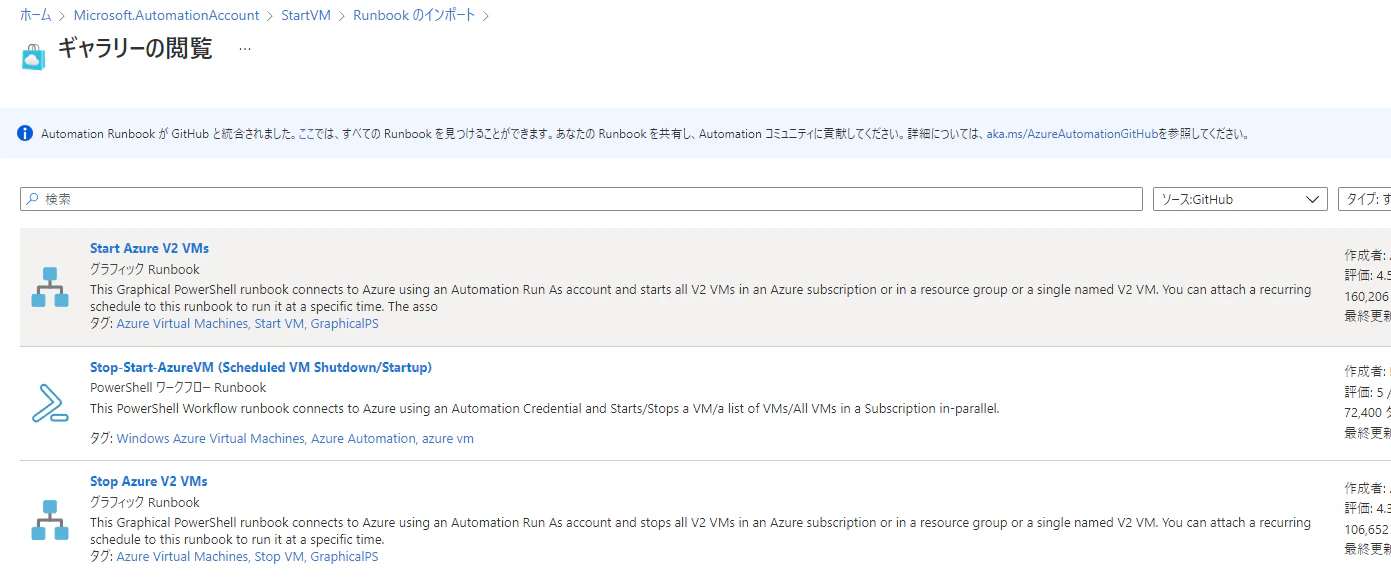Open Stop Azure V2 VMs runbook title
The height and width of the screenshot is (578, 1391).
(x=149, y=481)
